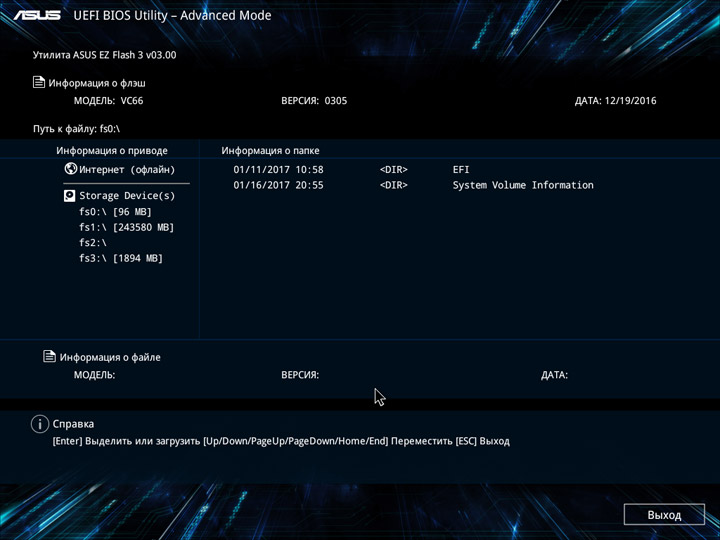720x540 pixels.
Task: Click the Storage Device(s) disk icon
Action: coord(69,196)
